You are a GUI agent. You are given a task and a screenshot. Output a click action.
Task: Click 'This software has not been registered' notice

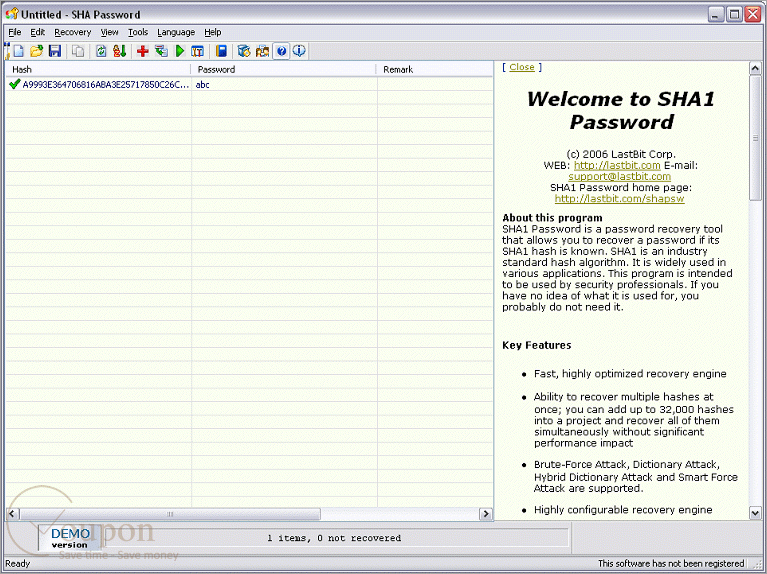click(x=671, y=564)
